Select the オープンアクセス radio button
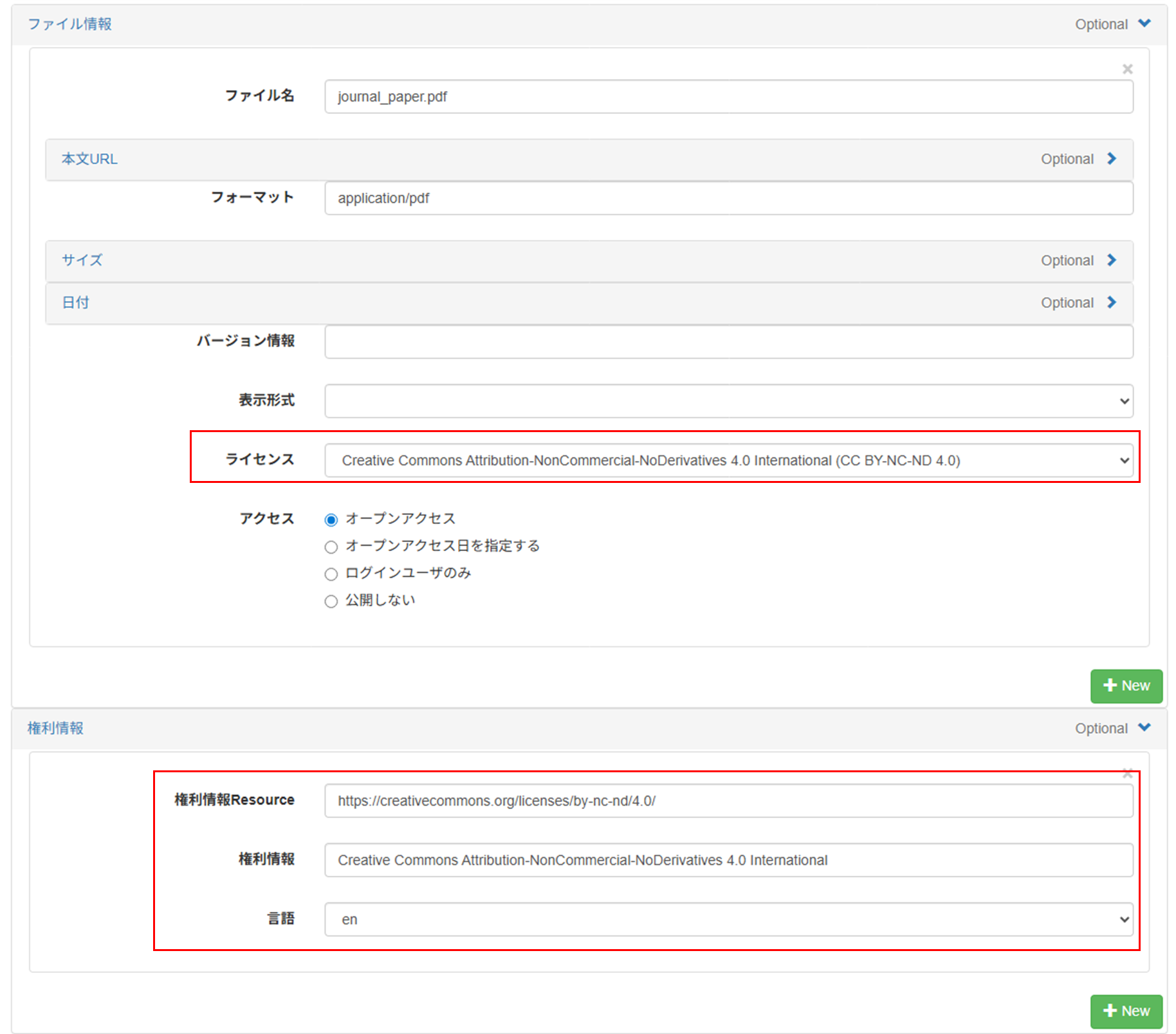This screenshot has height=1034, width=1176. pyautogui.click(x=331, y=520)
